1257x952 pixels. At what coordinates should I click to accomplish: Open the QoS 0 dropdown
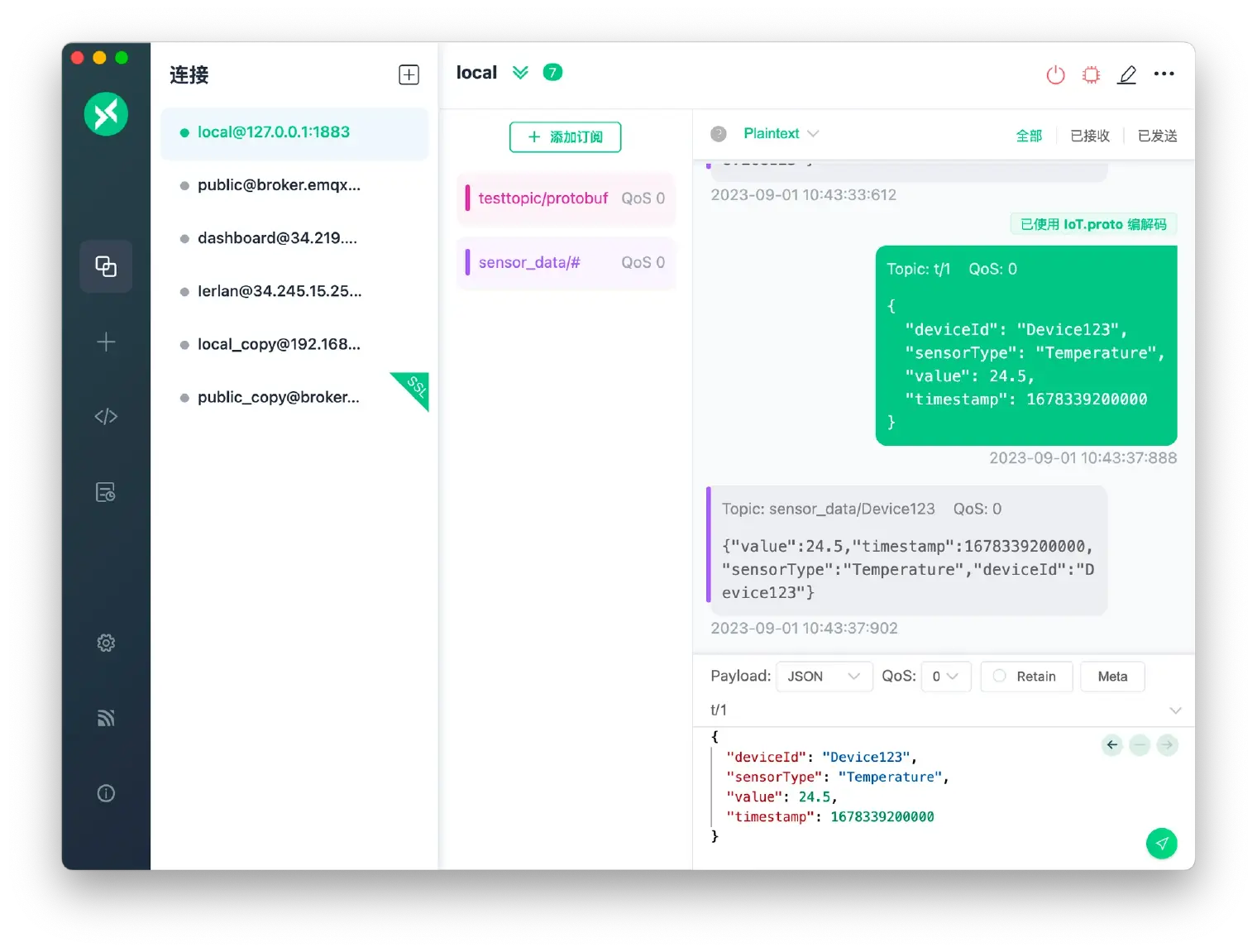tap(945, 677)
